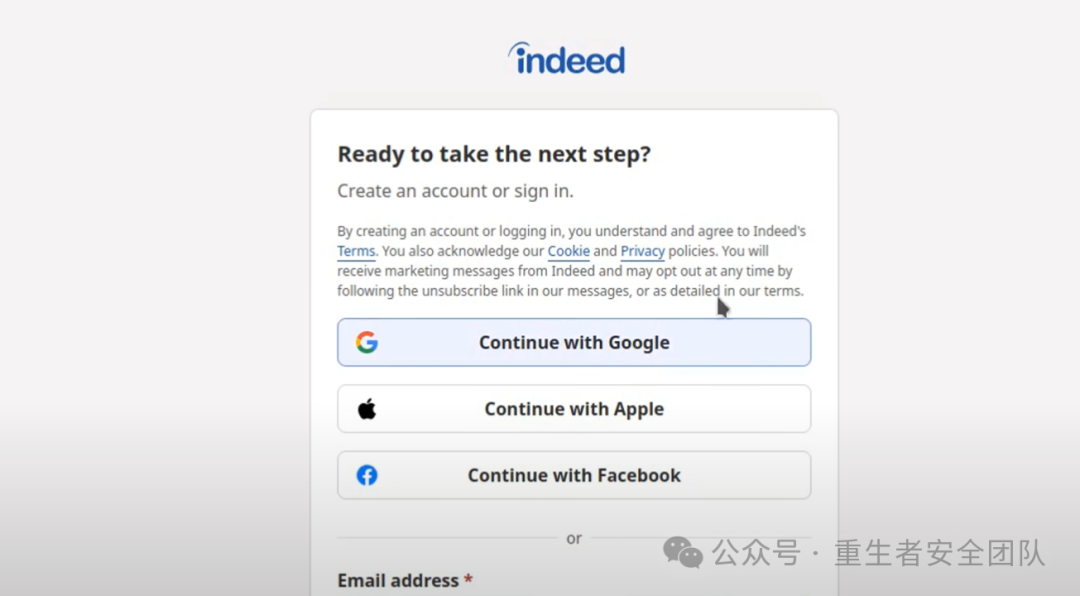Choose Continue with Google
The image size is (1080, 596).
click(x=574, y=342)
